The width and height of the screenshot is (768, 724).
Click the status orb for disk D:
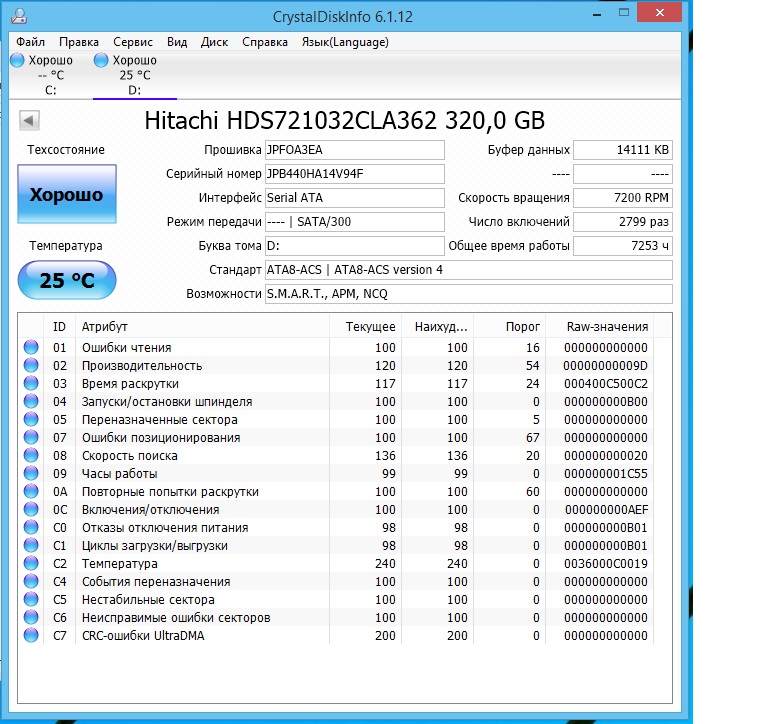101,60
